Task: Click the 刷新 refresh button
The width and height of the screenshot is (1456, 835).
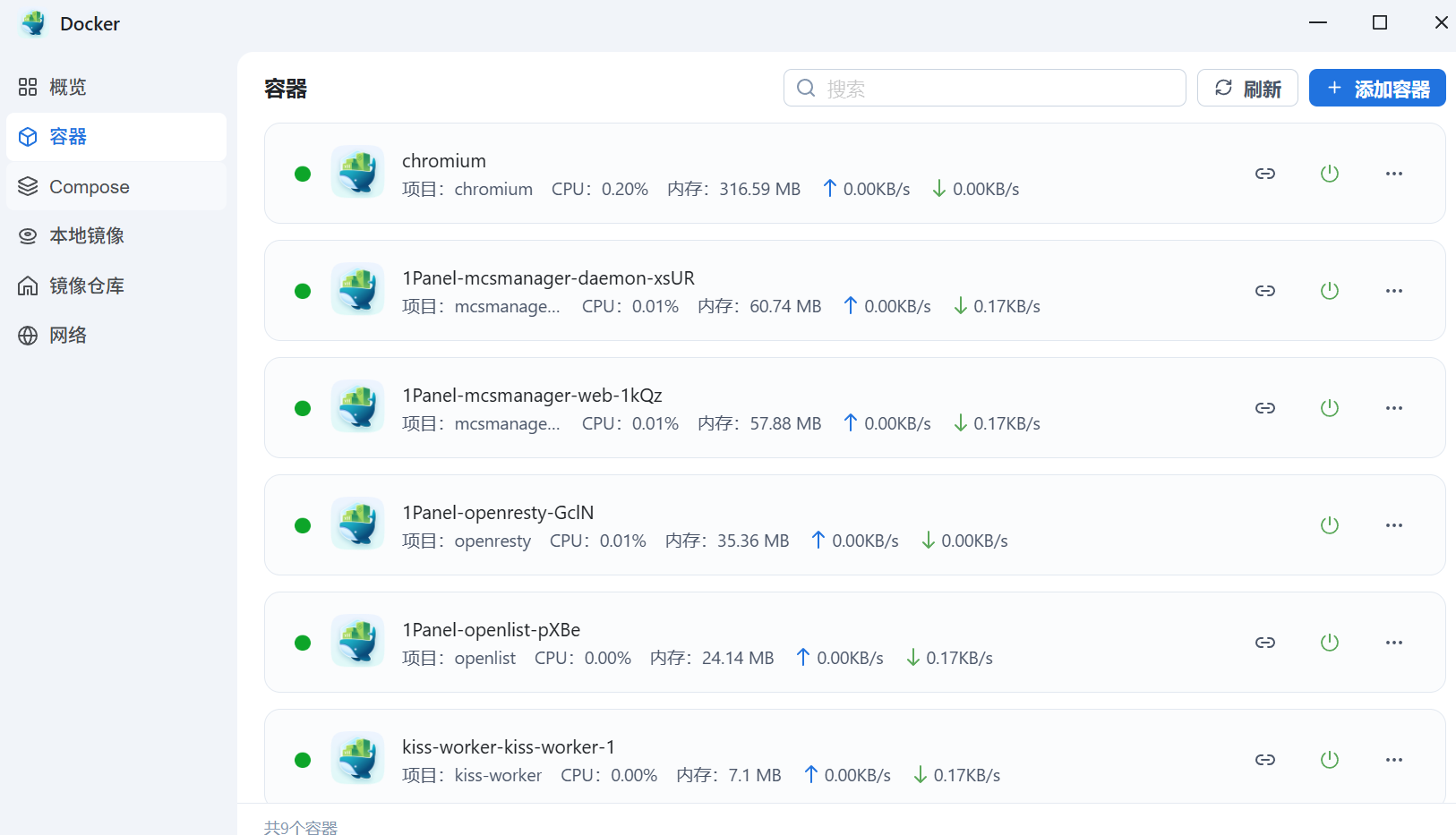Action: click(x=1247, y=88)
